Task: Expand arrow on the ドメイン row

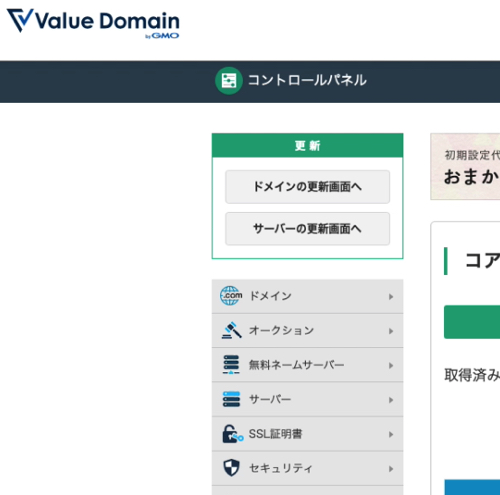Action: tap(391, 297)
